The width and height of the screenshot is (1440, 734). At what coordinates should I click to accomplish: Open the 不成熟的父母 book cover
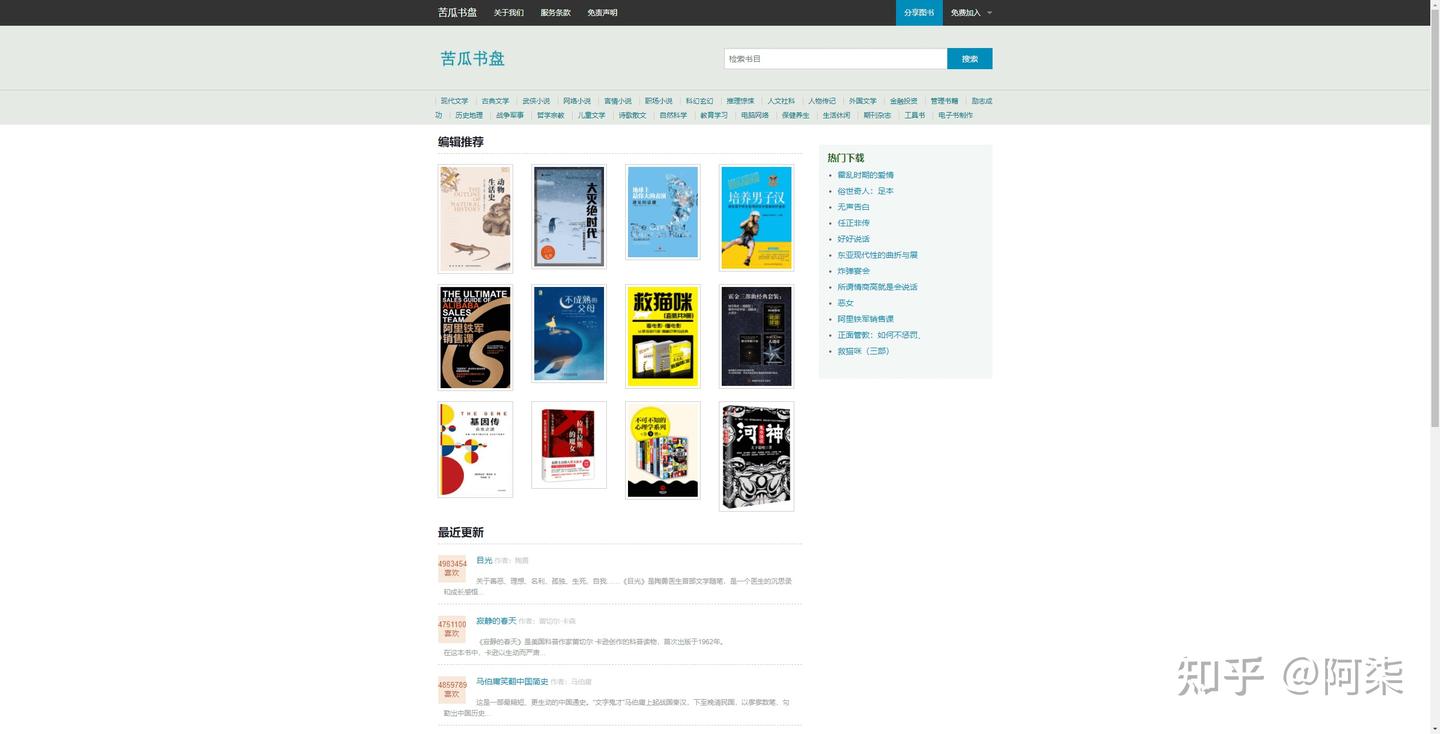tap(569, 334)
